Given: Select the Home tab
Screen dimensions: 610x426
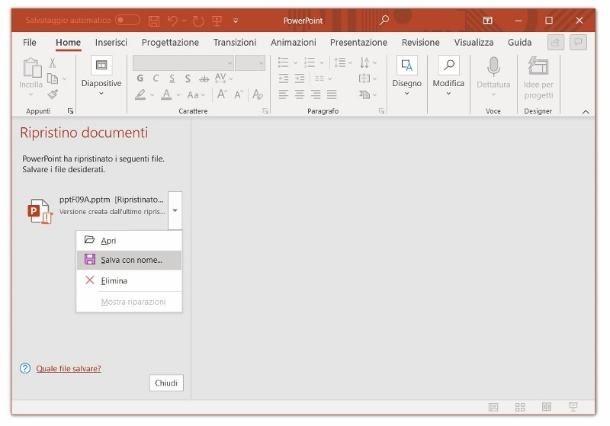Looking at the screenshot, I should pyautogui.click(x=68, y=42).
